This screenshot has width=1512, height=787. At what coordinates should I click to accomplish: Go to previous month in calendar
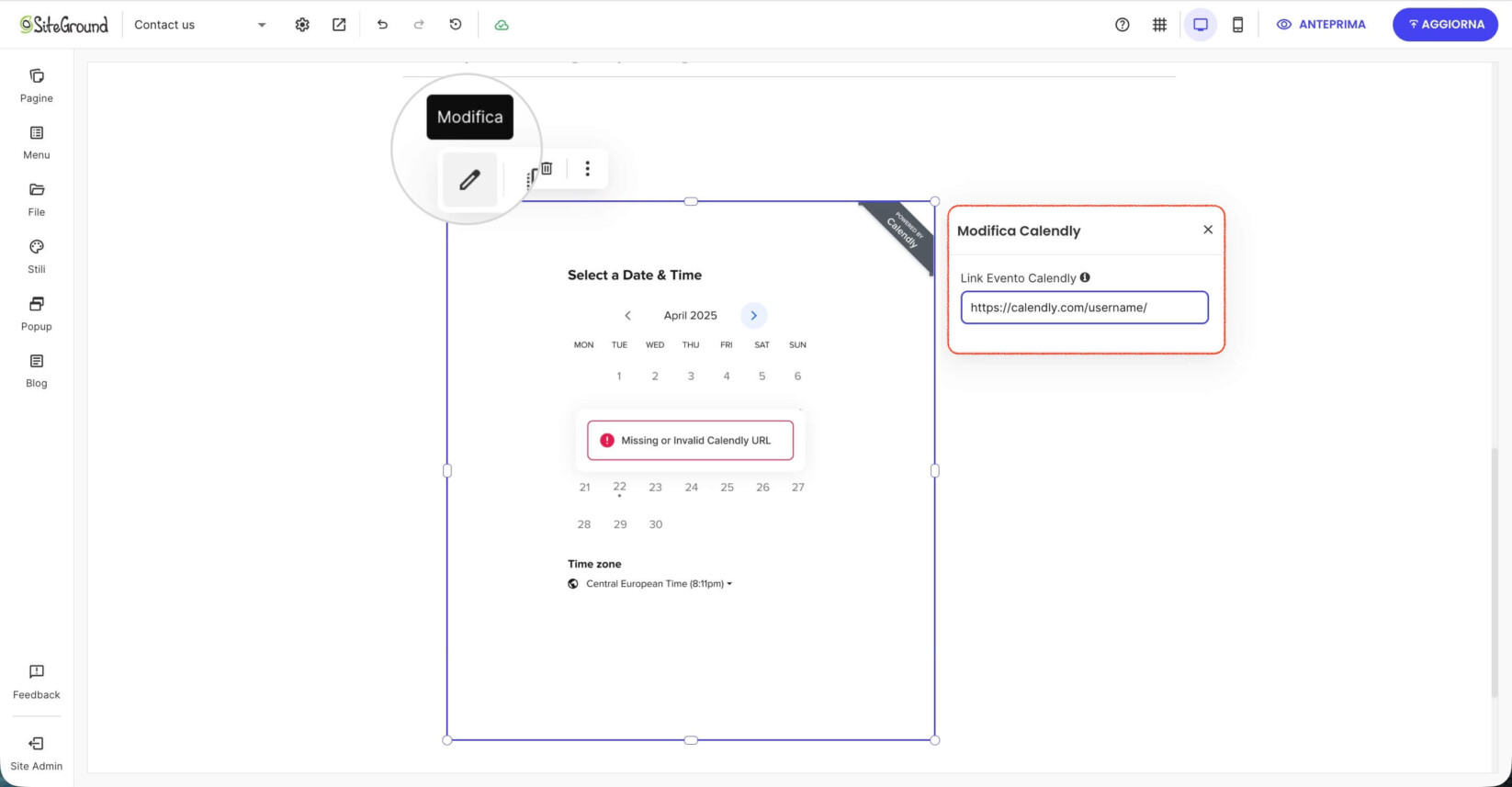point(627,315)
